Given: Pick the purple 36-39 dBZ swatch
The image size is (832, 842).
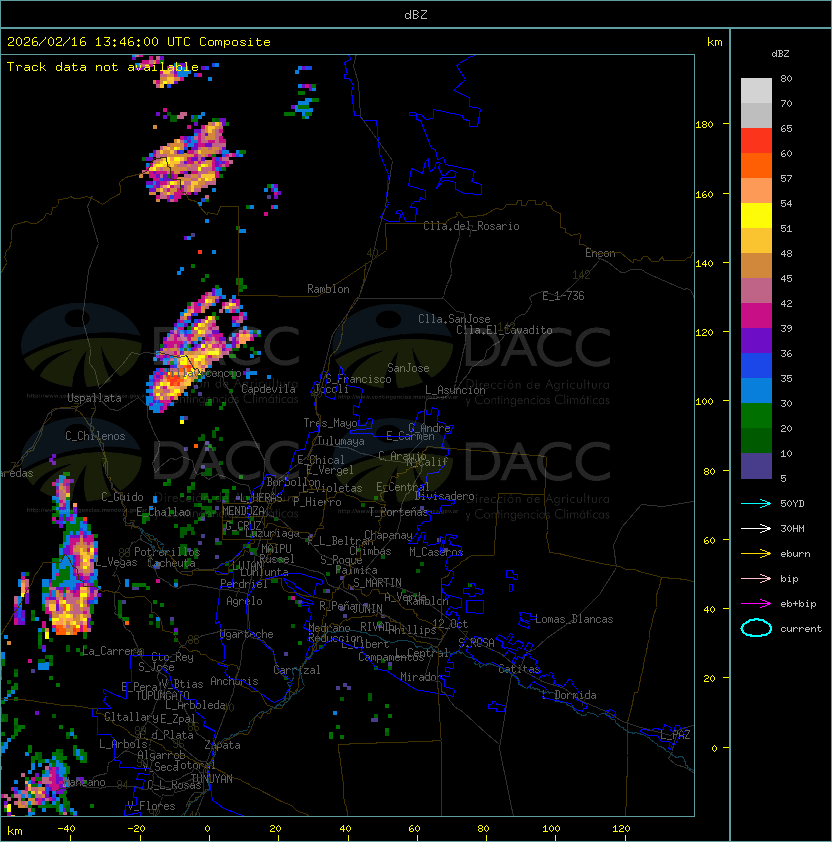Looking at the screenshot, I should (x=756, y=340).
